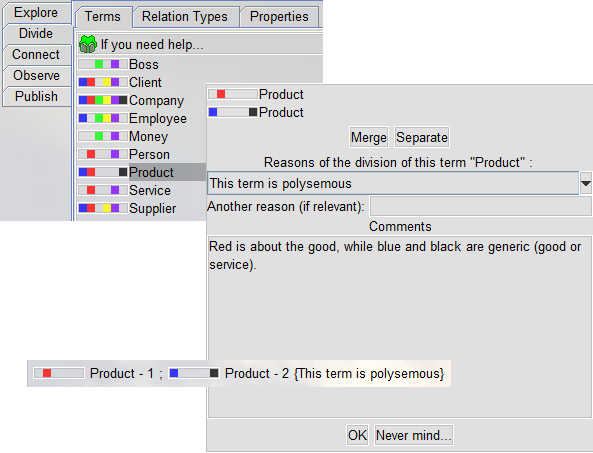Image resolution: width=593 pixels, height=453 pixels.
Task: Select the red-only Product entry in dialog
Action: (256, 95)
